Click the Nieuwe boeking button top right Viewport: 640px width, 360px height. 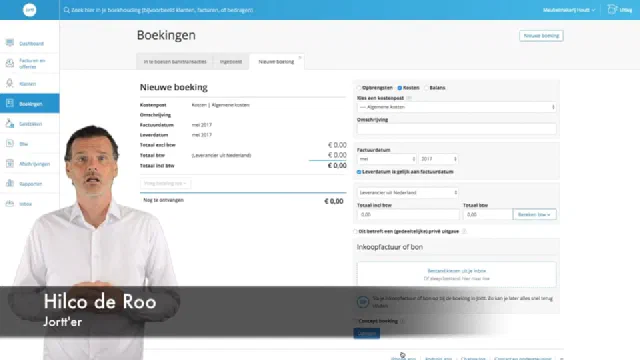click(541, 36)
